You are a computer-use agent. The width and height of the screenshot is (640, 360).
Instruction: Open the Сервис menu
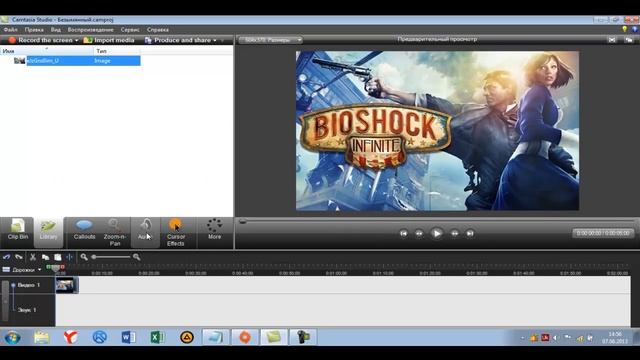(130, 30)
